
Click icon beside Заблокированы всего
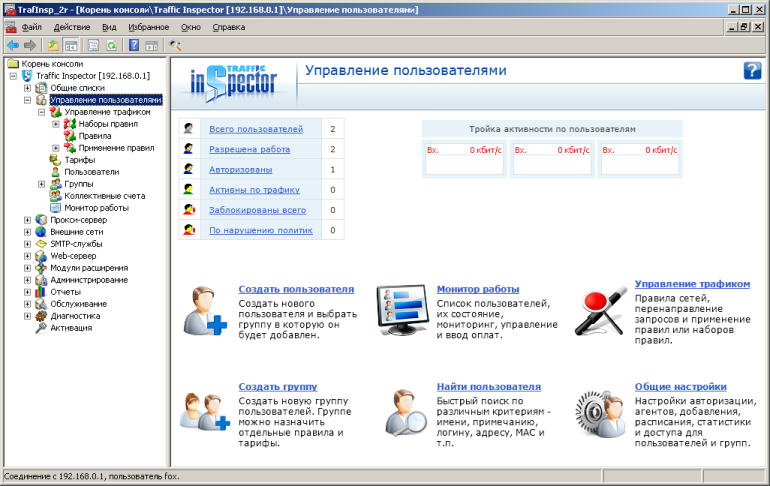point(189,210)
